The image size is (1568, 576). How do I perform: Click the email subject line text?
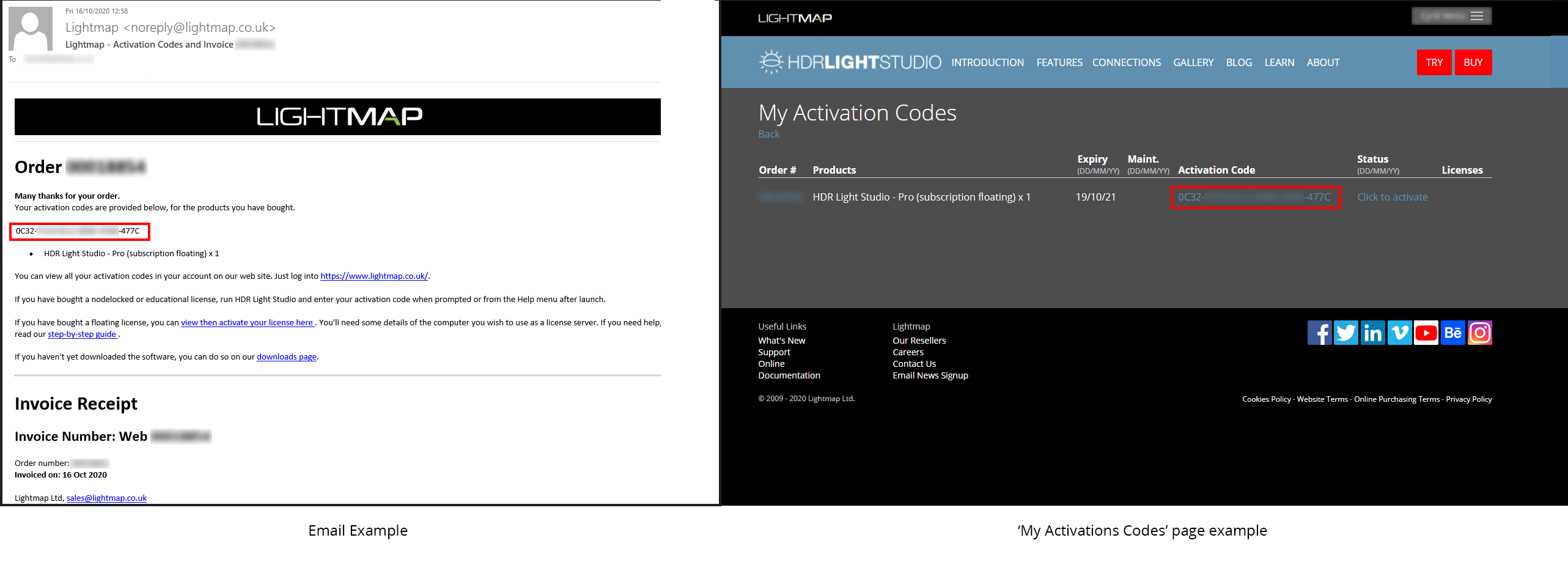tap(149, 45)
